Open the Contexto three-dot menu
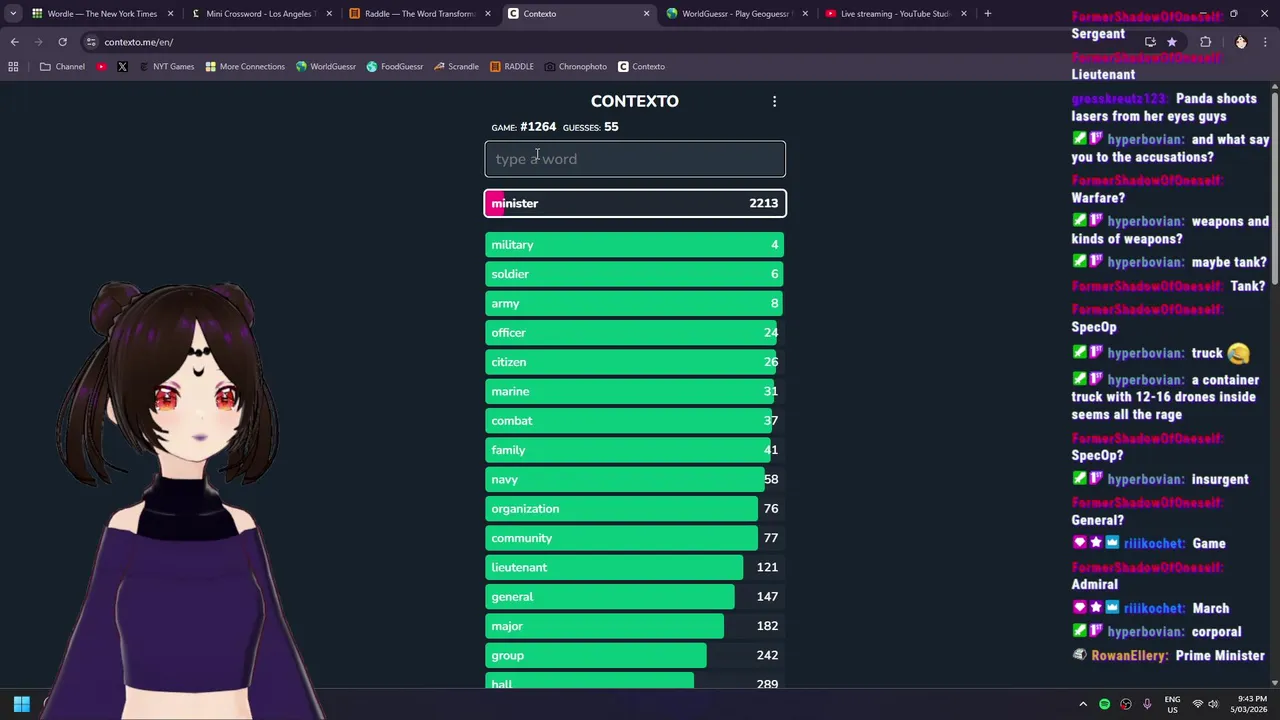Viewport: 1280px width, 720px height. (x=774, y=101)
